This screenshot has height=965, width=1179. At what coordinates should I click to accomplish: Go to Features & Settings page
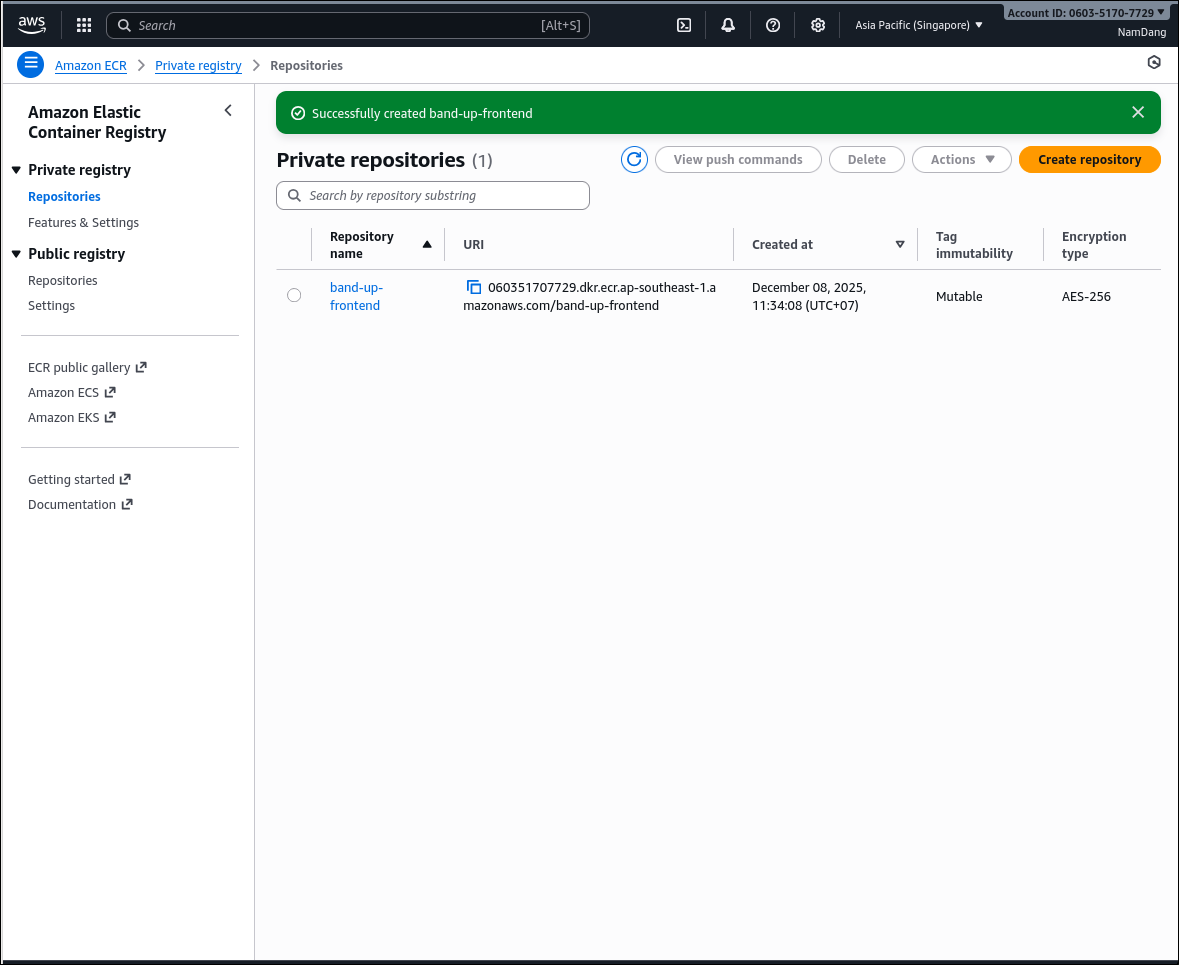(x=83, y=222)
